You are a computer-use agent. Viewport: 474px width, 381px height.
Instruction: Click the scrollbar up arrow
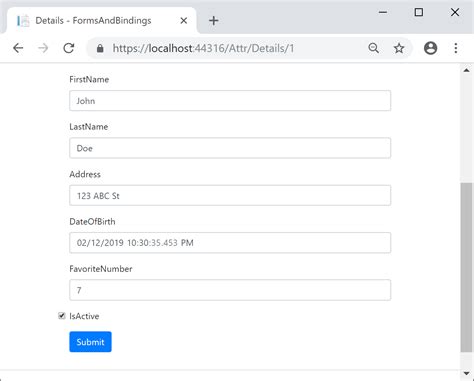(x=466, y=70)
